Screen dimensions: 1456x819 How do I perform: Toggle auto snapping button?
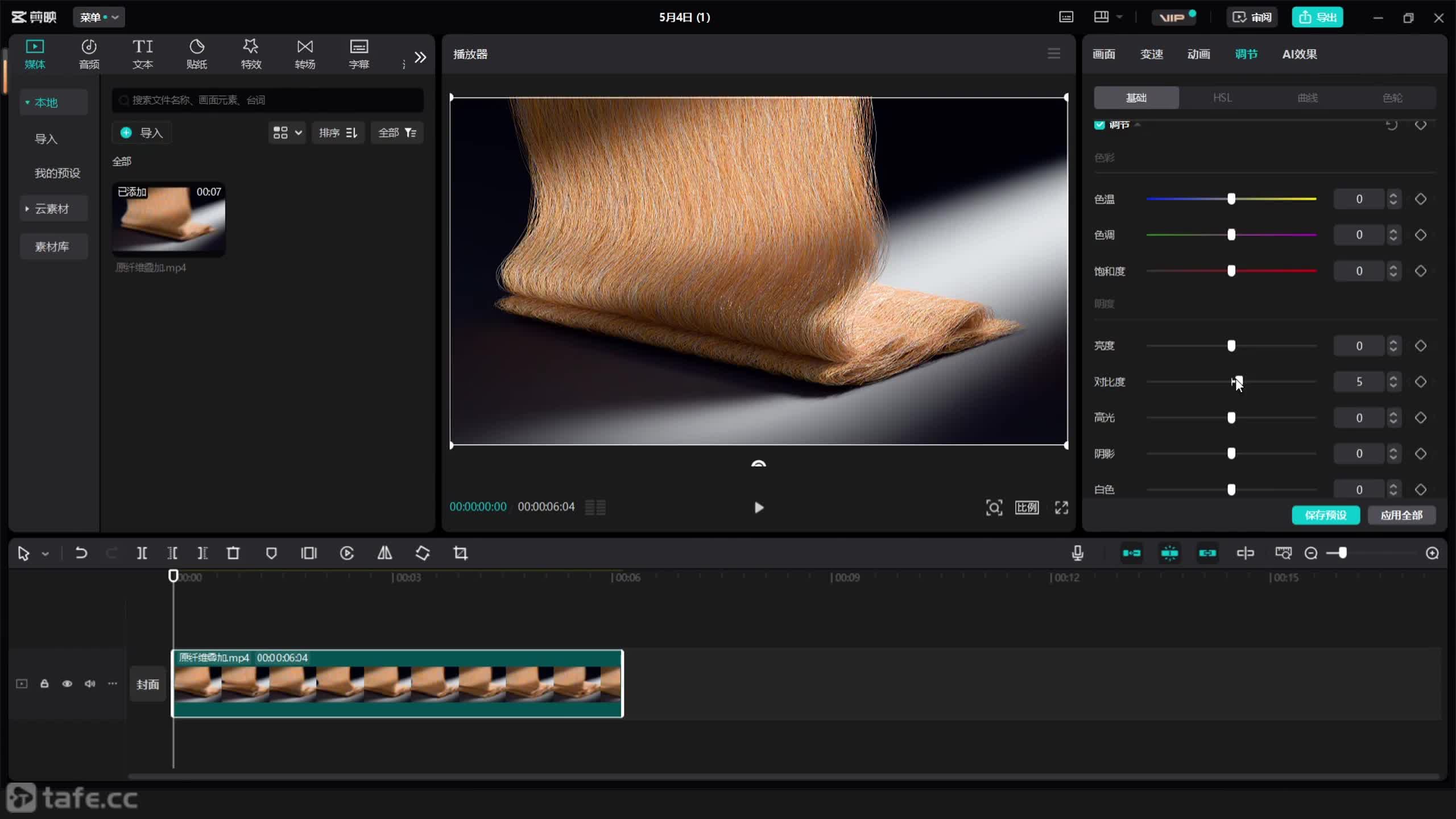coord(1169,553)
